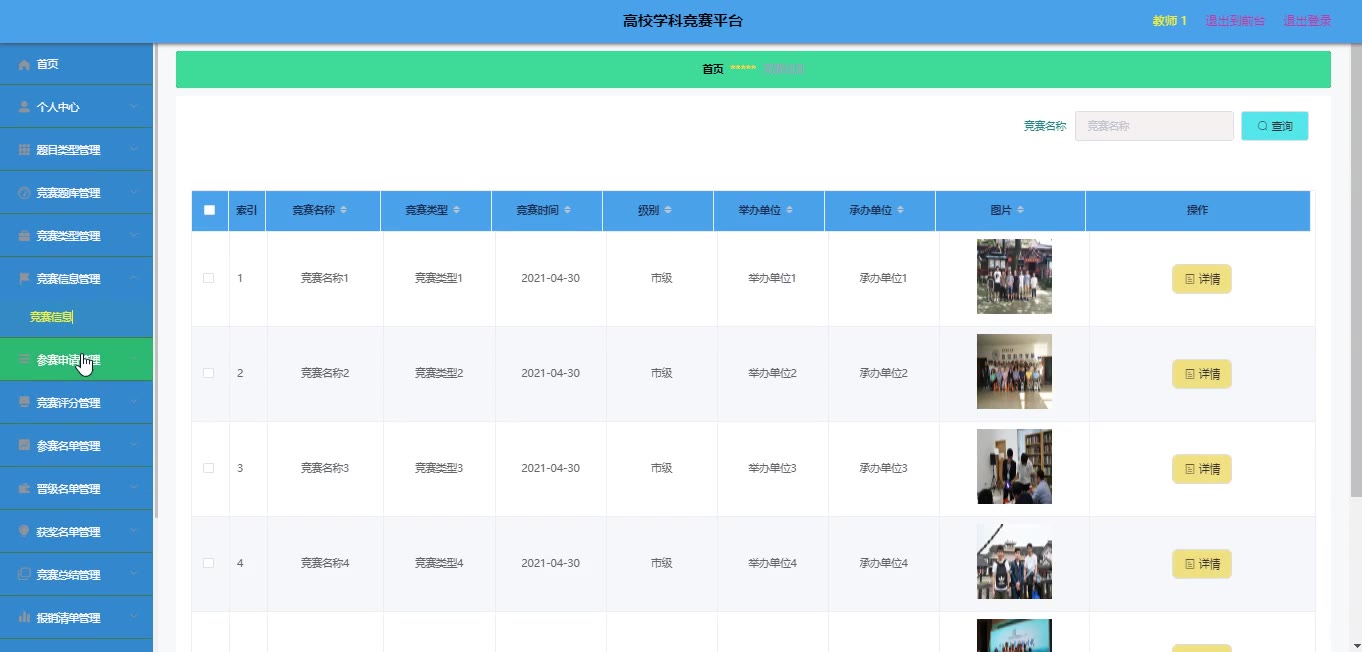Check the checkbox for row 竞赛名称1
Image resolution: width=1362 pixels, height=652 pixels.
(209, 278)
